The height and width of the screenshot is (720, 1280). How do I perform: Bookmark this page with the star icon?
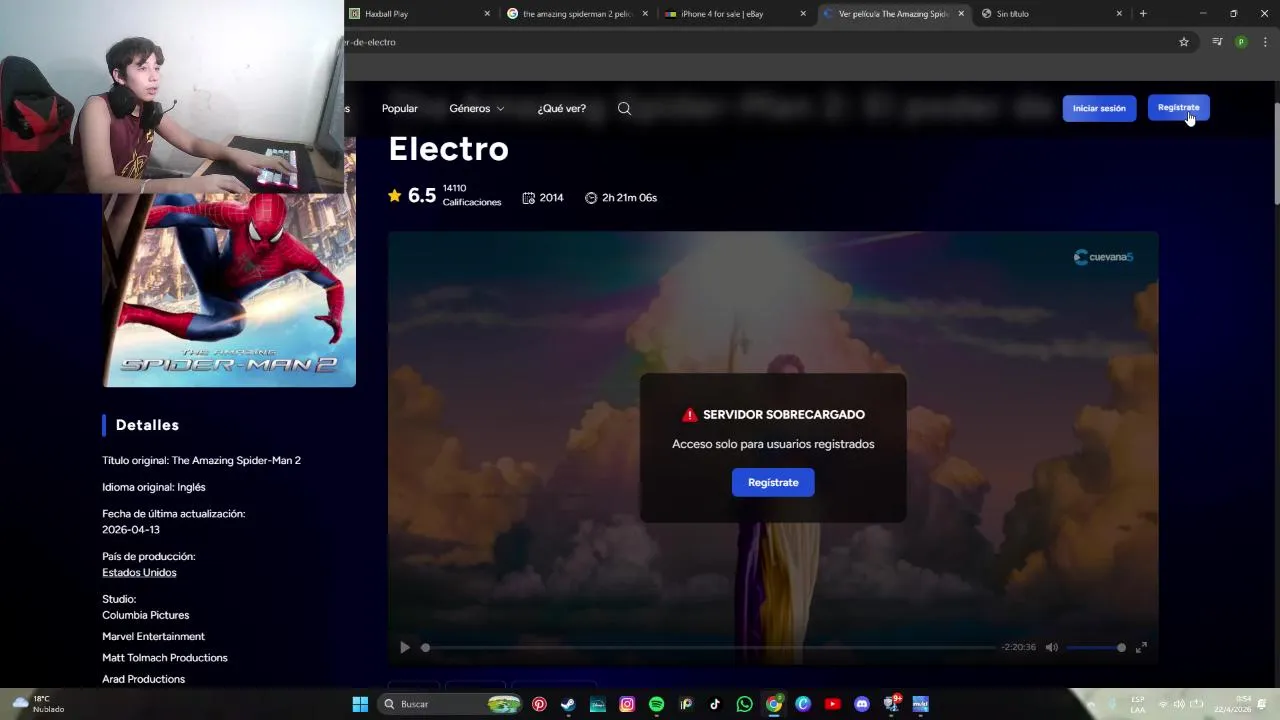pos(1184,42)
